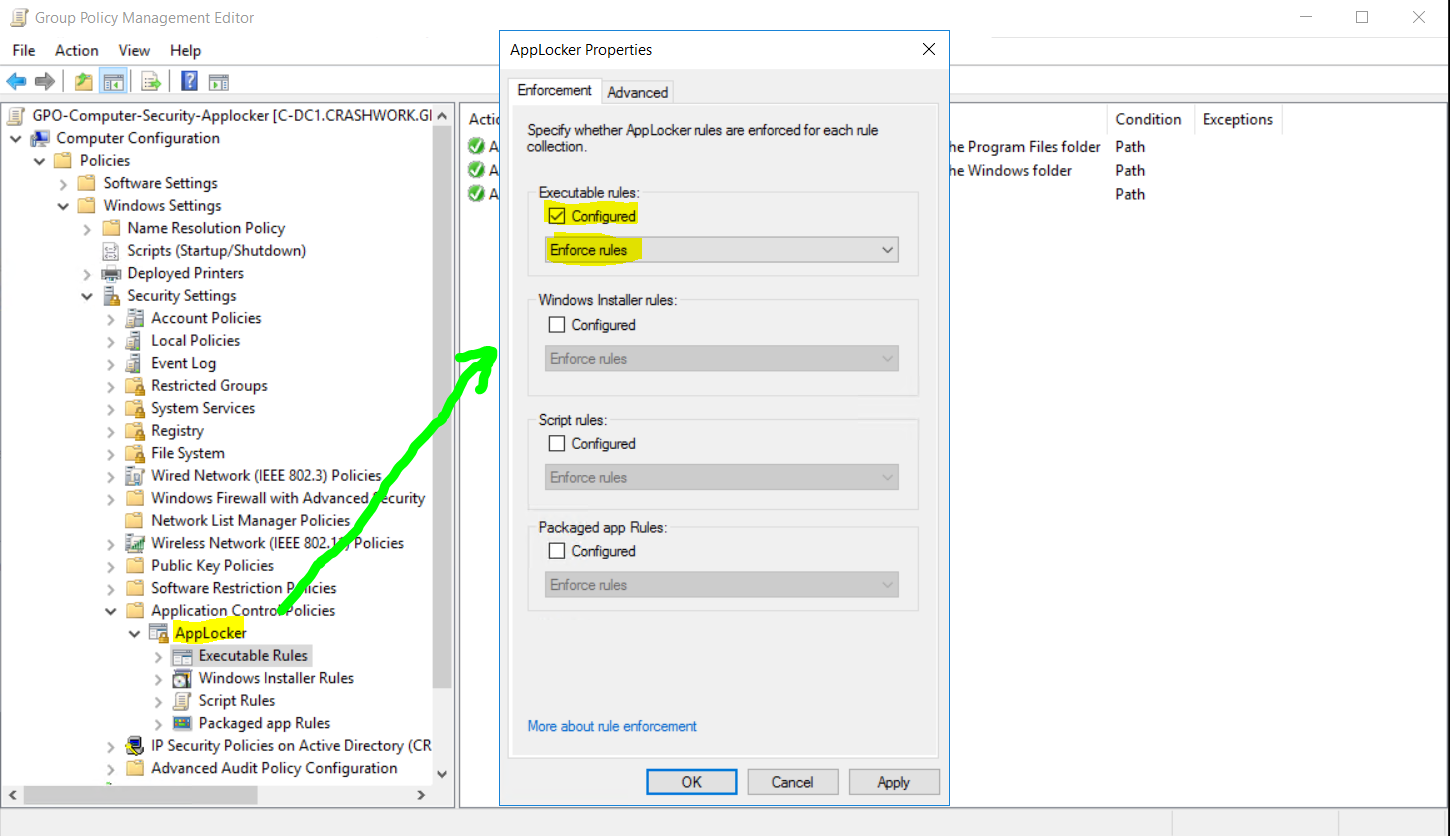Click the Script Rules icon
Viewport: 1450px width, 836px height.
182,701
